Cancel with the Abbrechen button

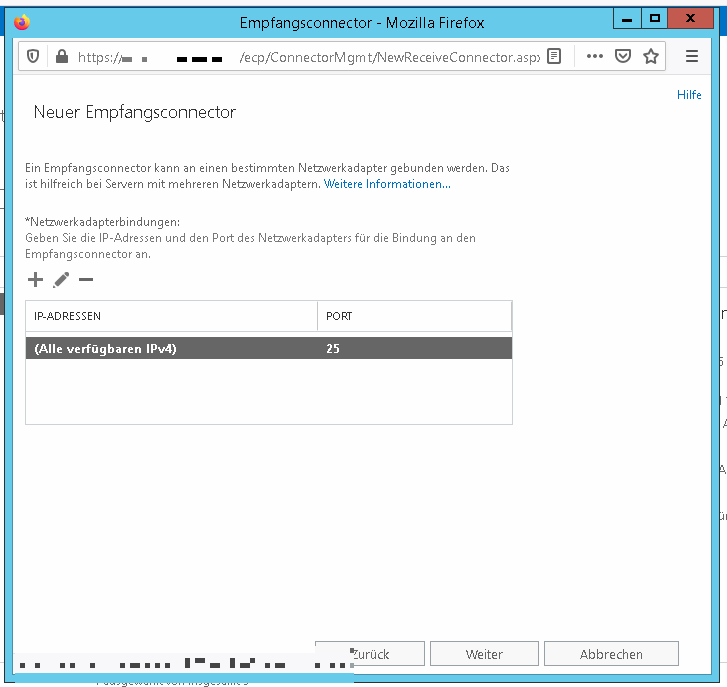[x=611, y=654]
